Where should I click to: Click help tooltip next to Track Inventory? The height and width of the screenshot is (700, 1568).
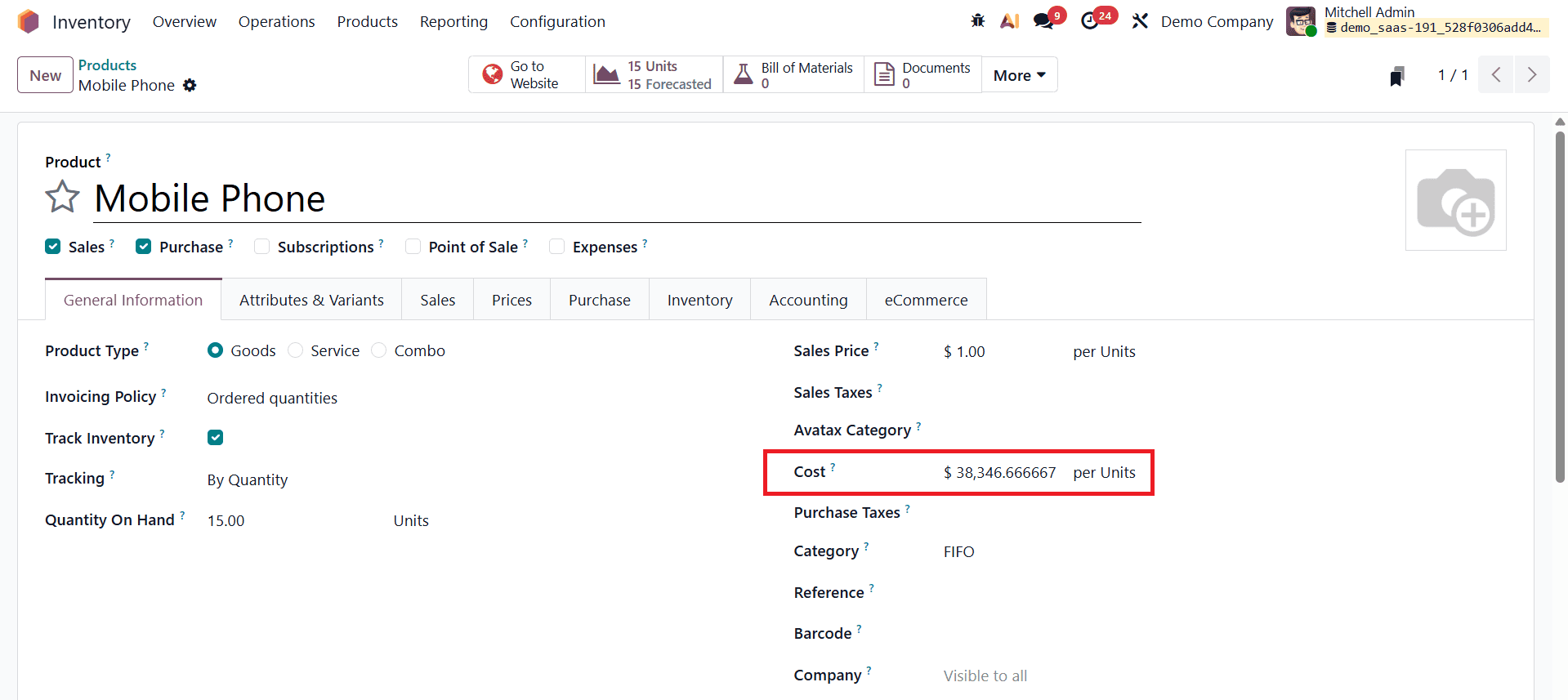click(162, 434)
